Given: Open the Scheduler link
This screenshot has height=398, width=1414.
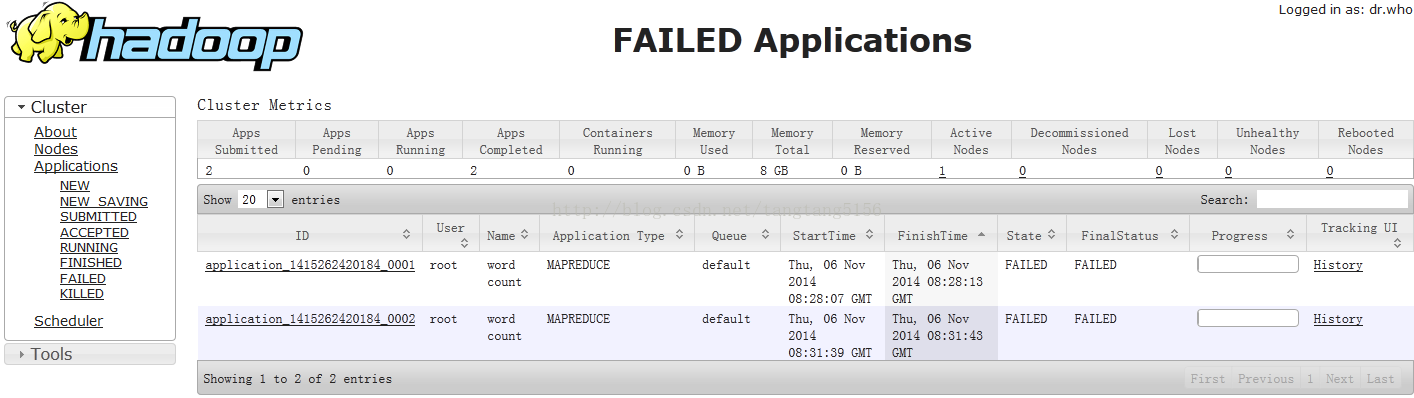Looking at the screenshot, I should [x=68, y=321].
